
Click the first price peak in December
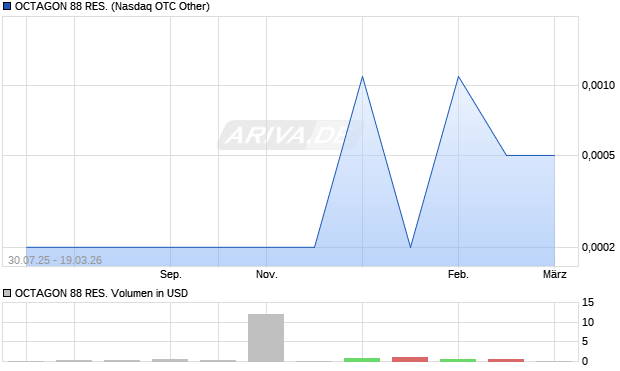pyautogui.click(x=362, y=76)
